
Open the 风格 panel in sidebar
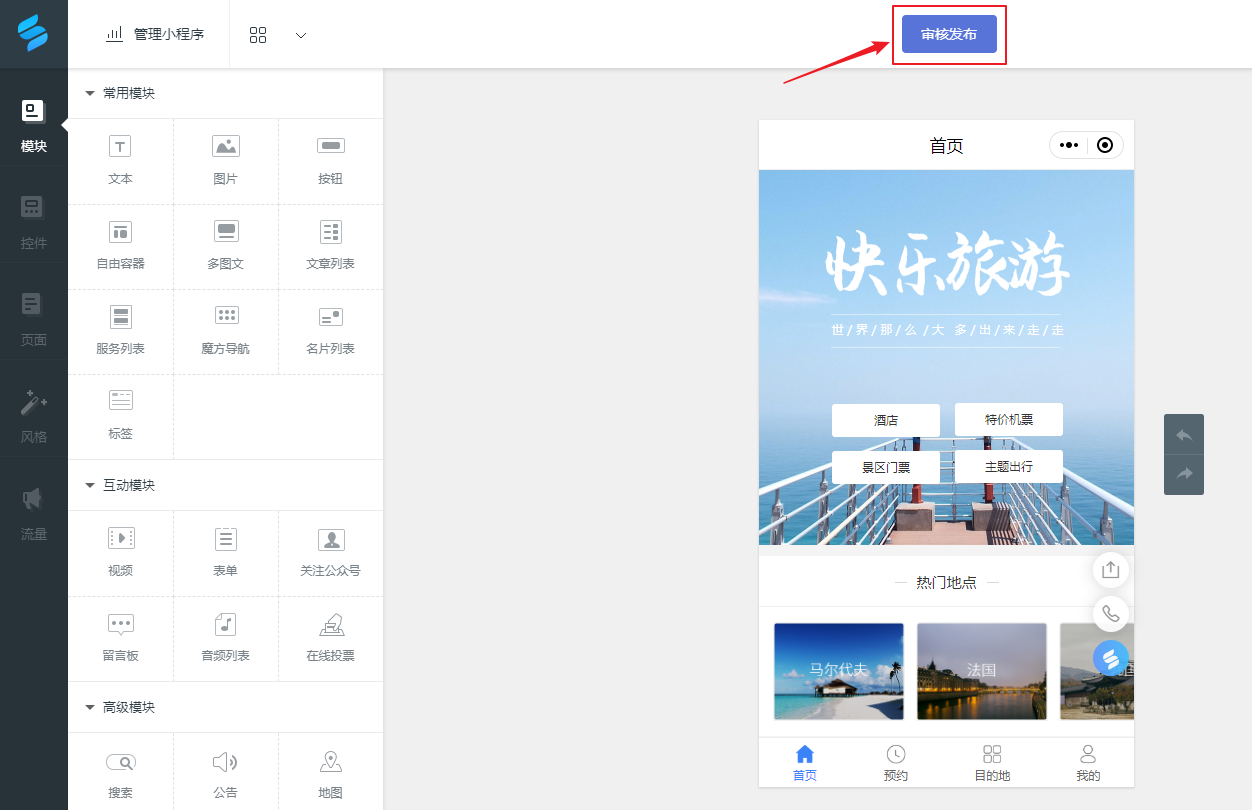pyautogui.click(x=33, y=414)
